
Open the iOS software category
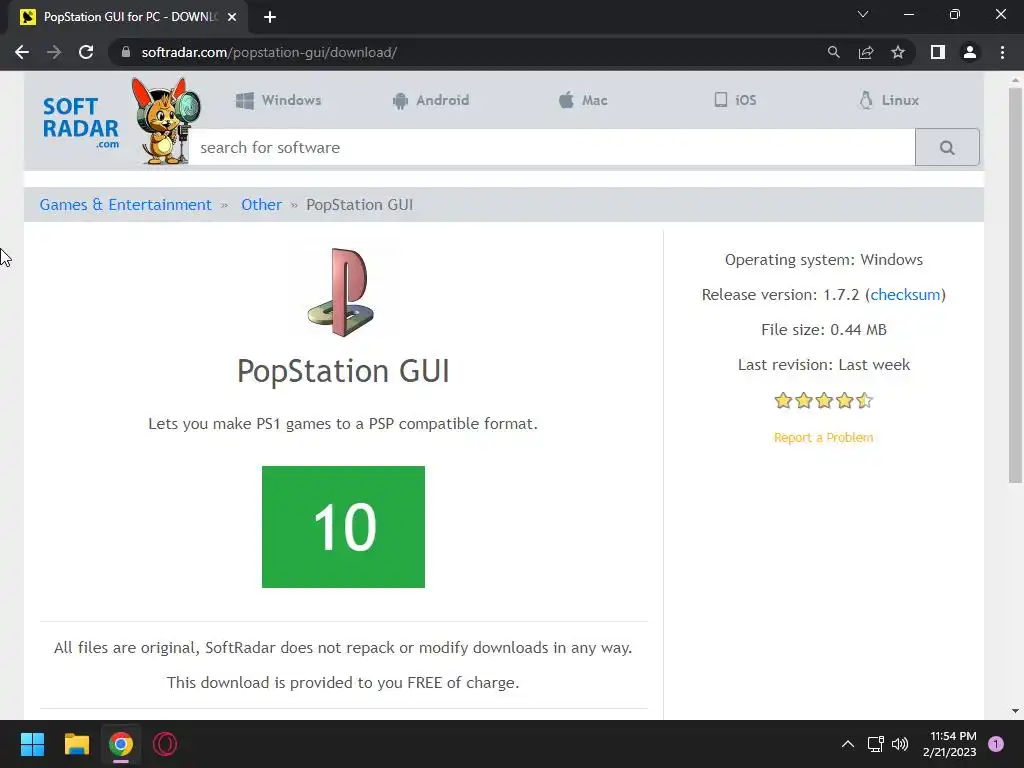[735, 100]
